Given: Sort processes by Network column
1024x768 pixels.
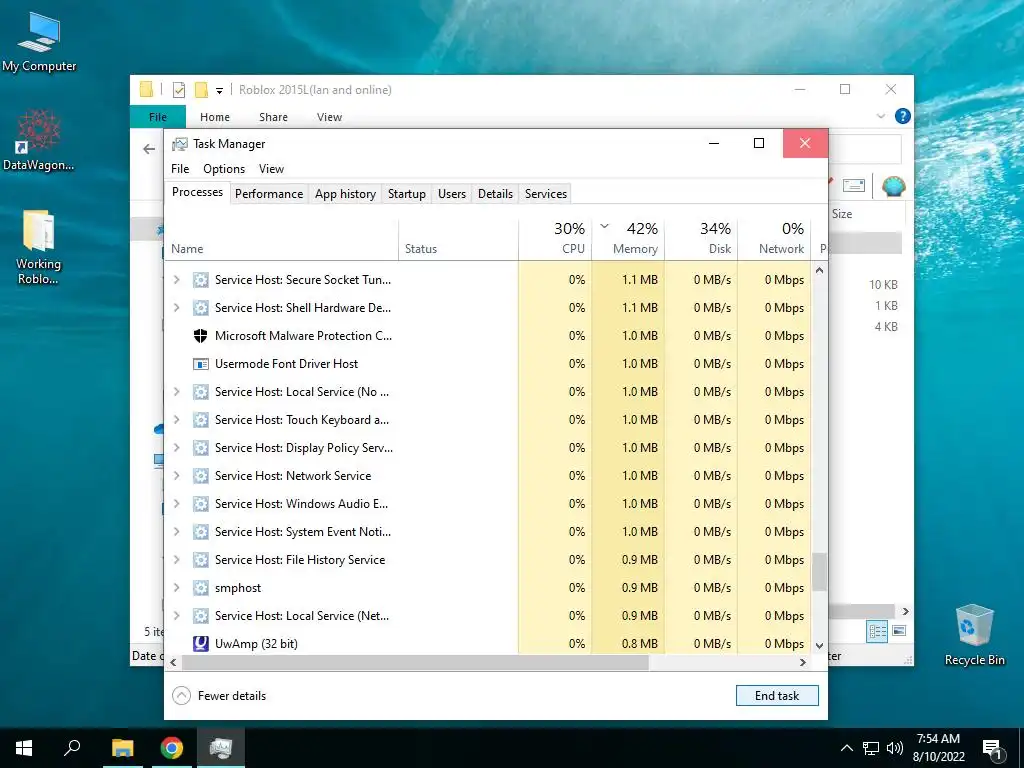Looking at the screenshot, I should pyautogui.click(x=775, y=239).
